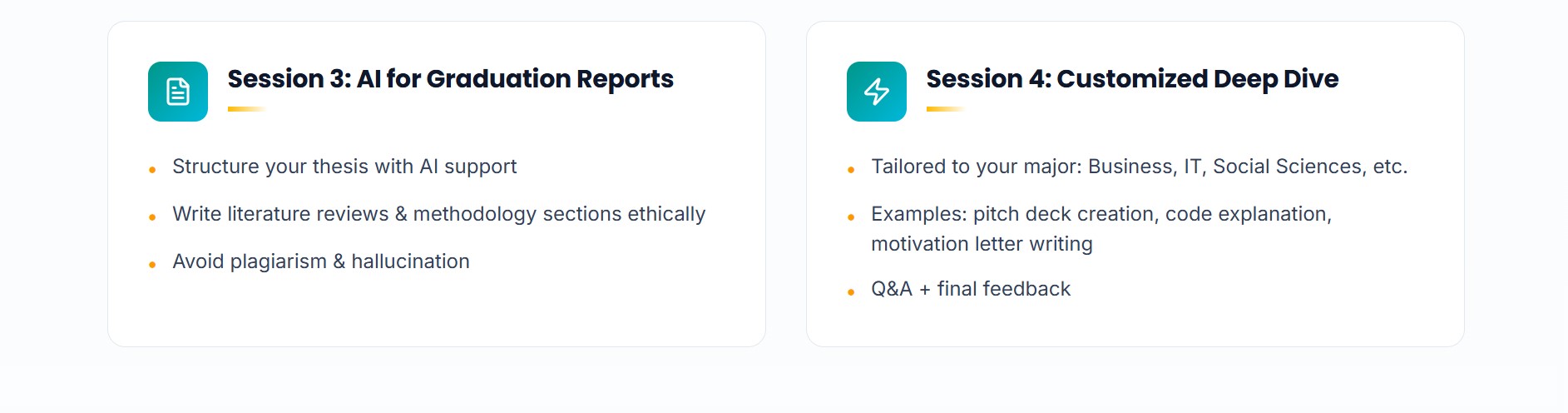Select the Session 3: AI for Graduation Reports heading

pyautogui.click(x=450, y=79)
